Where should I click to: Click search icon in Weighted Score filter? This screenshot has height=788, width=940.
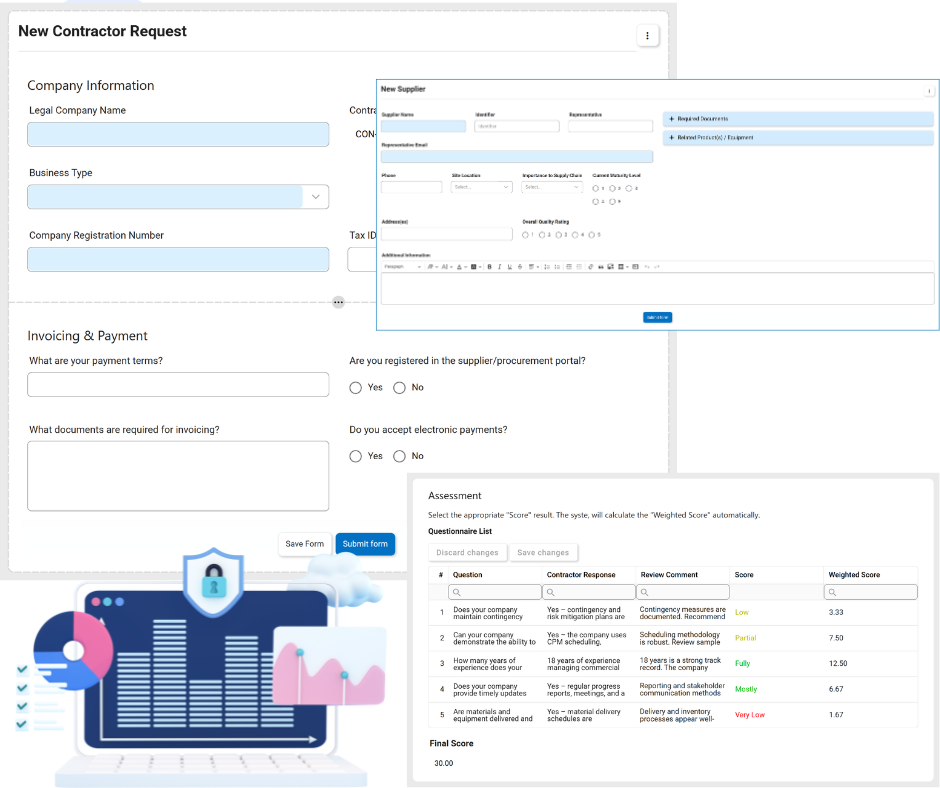833,592
